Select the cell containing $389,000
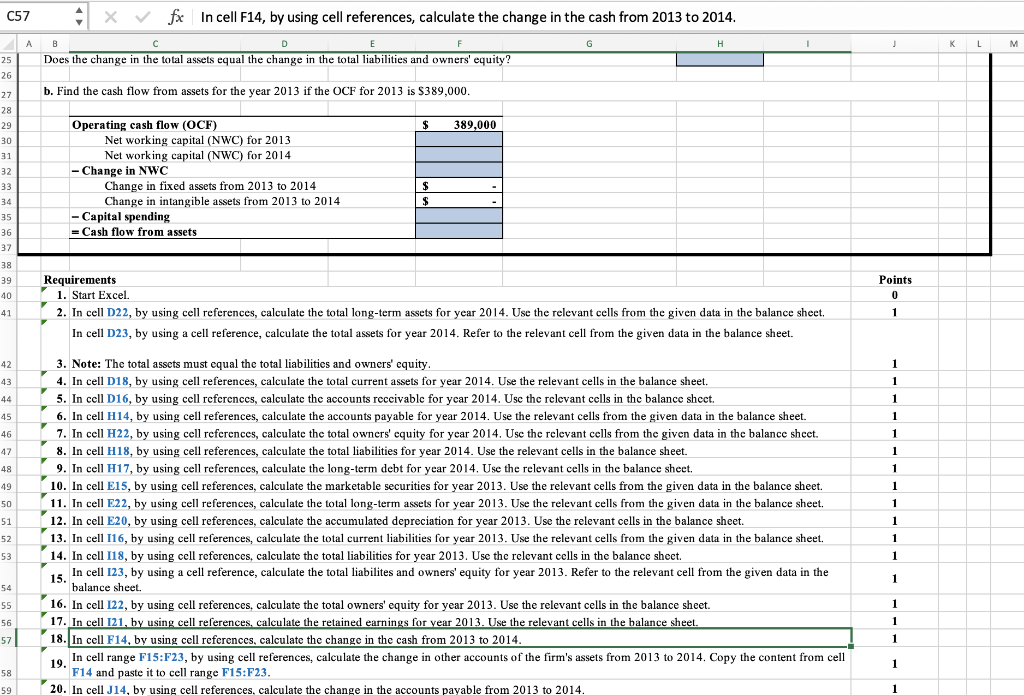The height and width of the screenshot is (696, 1024). click(459, 125)
